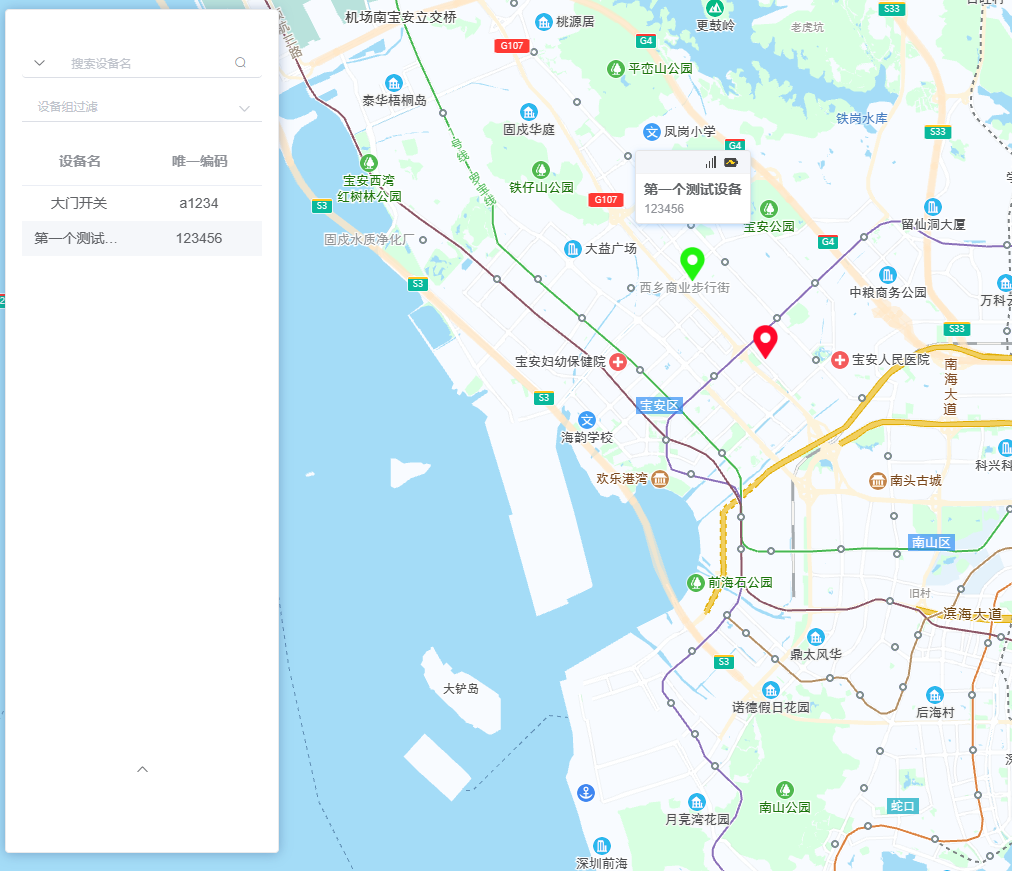Select the 第一个测试... device row
Viewport: 1012px width, 871px height.
[141, 238]
